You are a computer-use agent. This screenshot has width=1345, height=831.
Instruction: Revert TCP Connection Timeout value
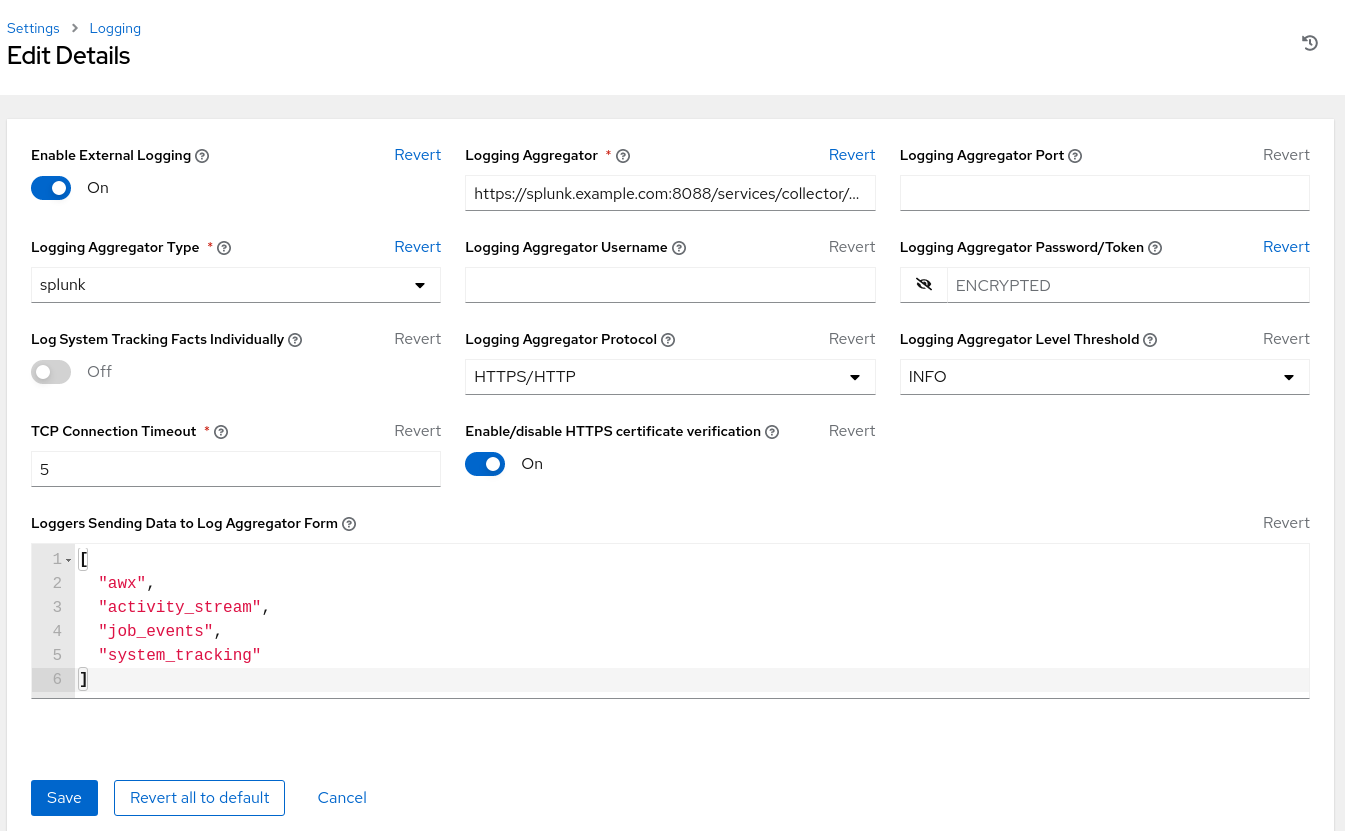click(417, 431)
